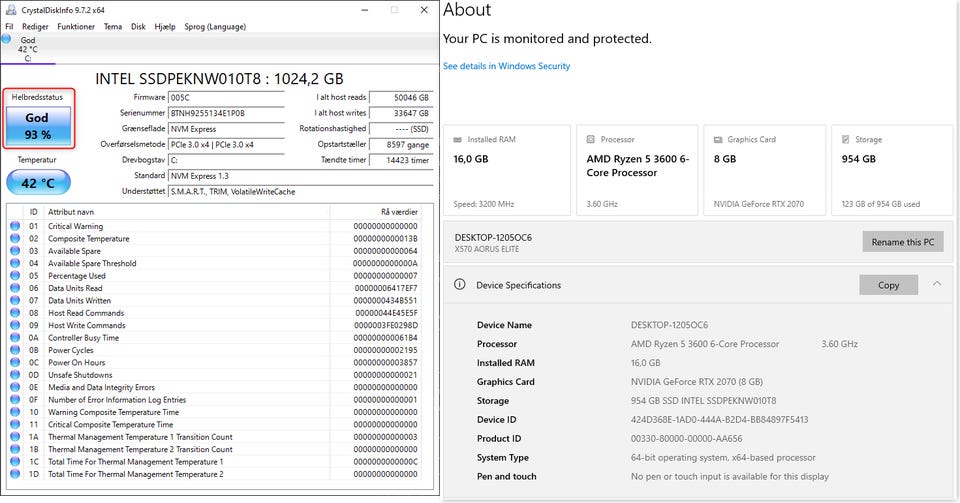Click the Installed RAM card icon
Image resolution: width=960 pixels, height=503 pixels.
pos(458,140)
